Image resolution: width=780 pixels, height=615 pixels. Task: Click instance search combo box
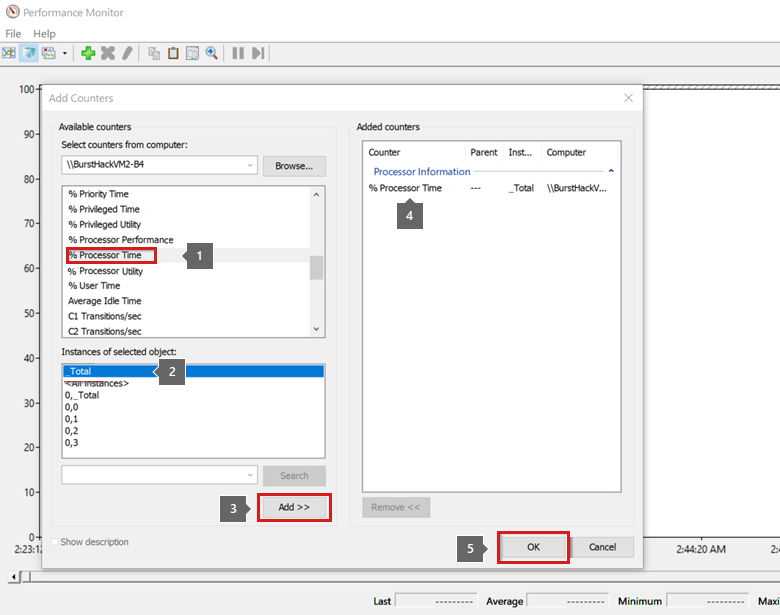159,475
